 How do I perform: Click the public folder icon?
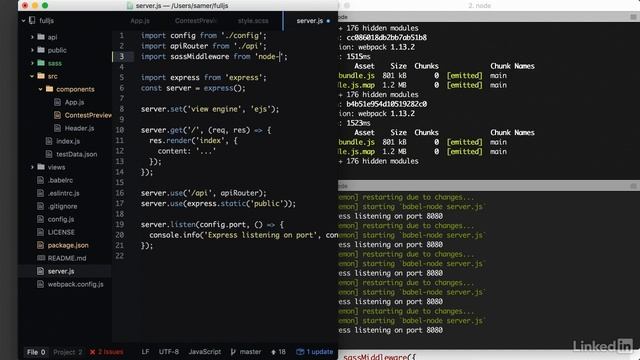[41, 50]
